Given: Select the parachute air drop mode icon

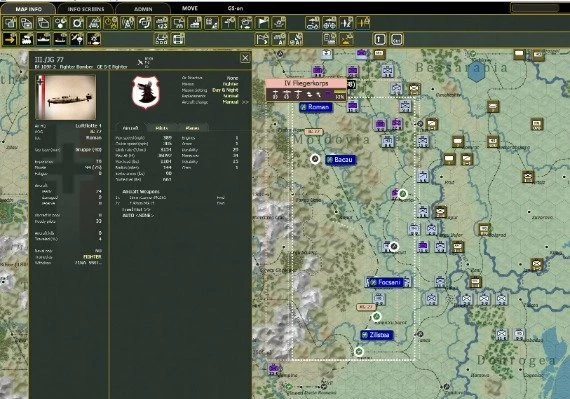Looking at the screenshot, I should [x=77, y=39].
